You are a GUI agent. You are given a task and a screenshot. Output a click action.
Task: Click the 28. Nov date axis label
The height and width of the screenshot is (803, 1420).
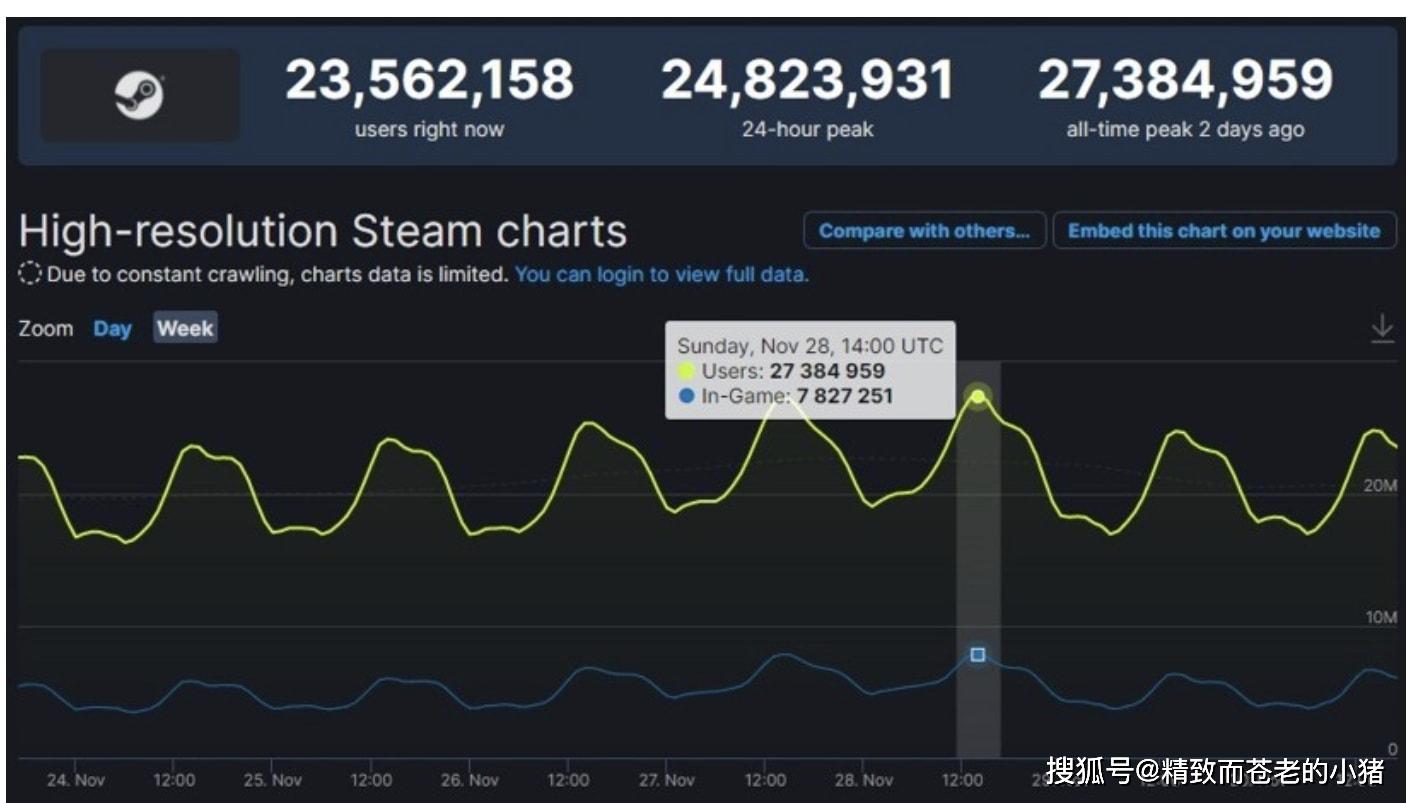(864, 780)
